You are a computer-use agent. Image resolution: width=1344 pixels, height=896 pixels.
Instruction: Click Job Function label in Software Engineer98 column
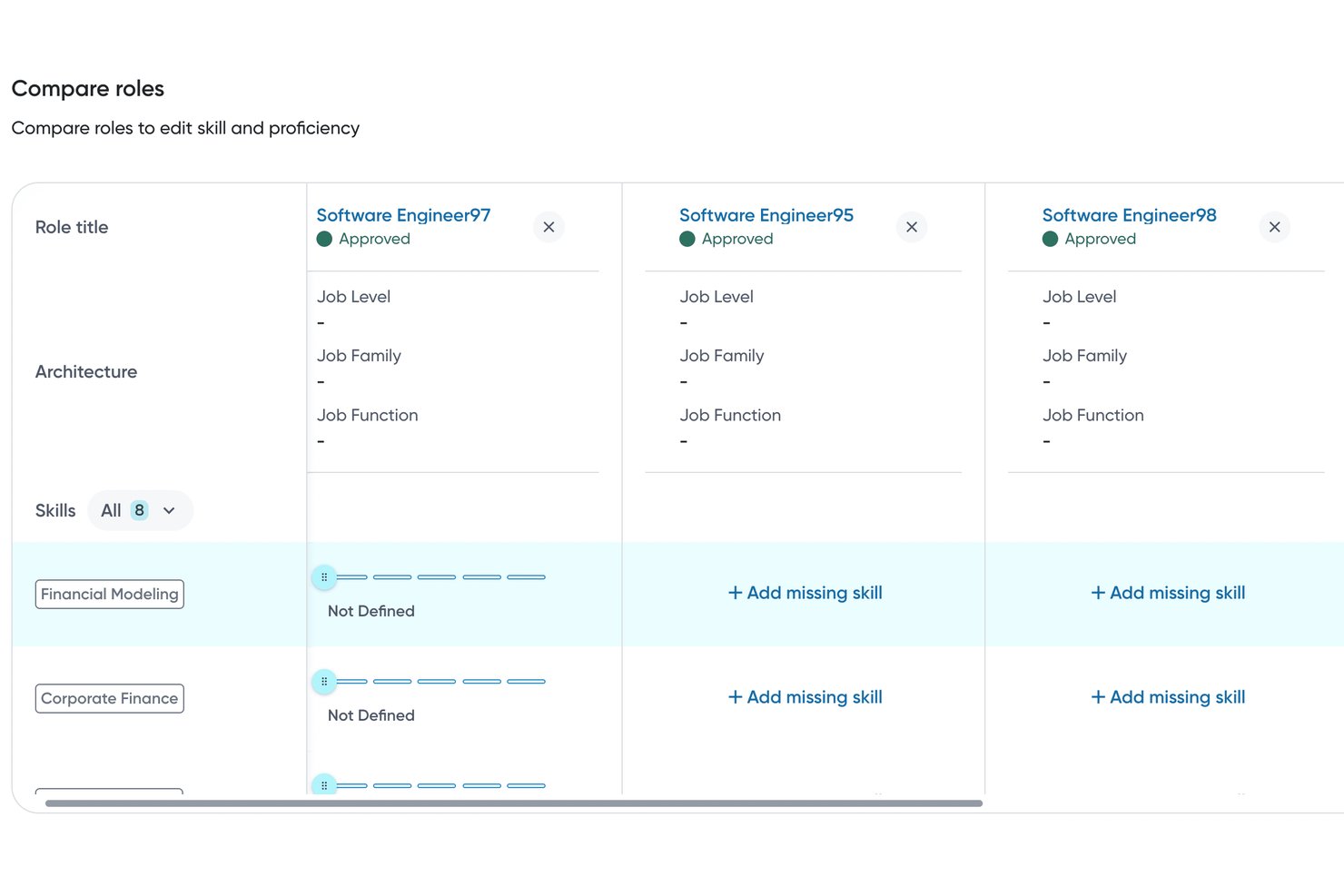(1093, 415)
